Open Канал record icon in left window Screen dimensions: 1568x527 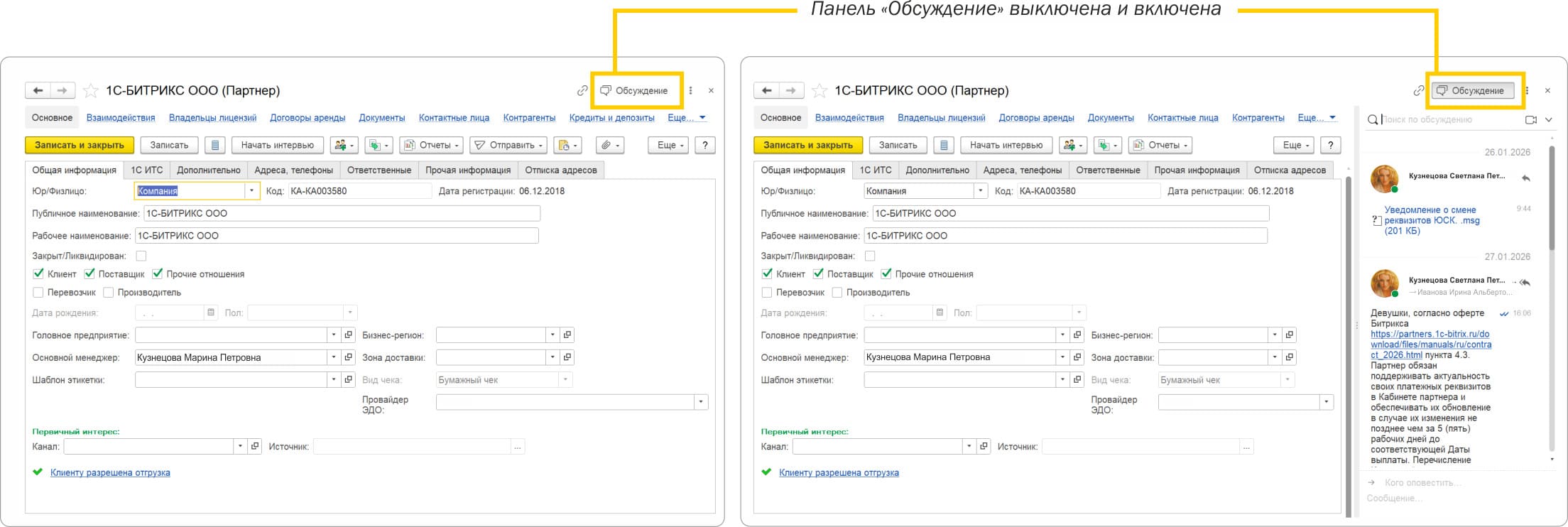coord(255,446)
